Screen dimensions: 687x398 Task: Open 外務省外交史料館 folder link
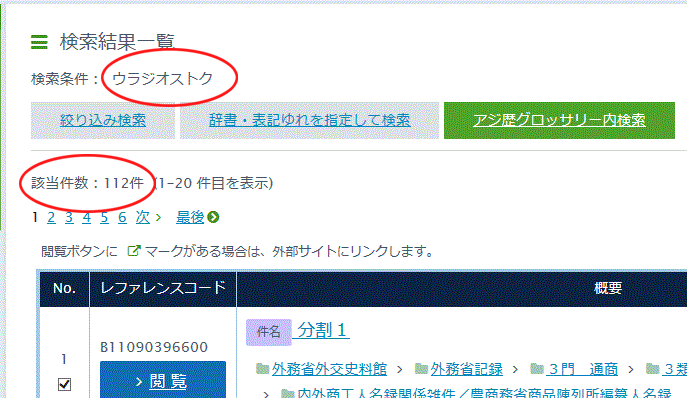coord(329,369)
